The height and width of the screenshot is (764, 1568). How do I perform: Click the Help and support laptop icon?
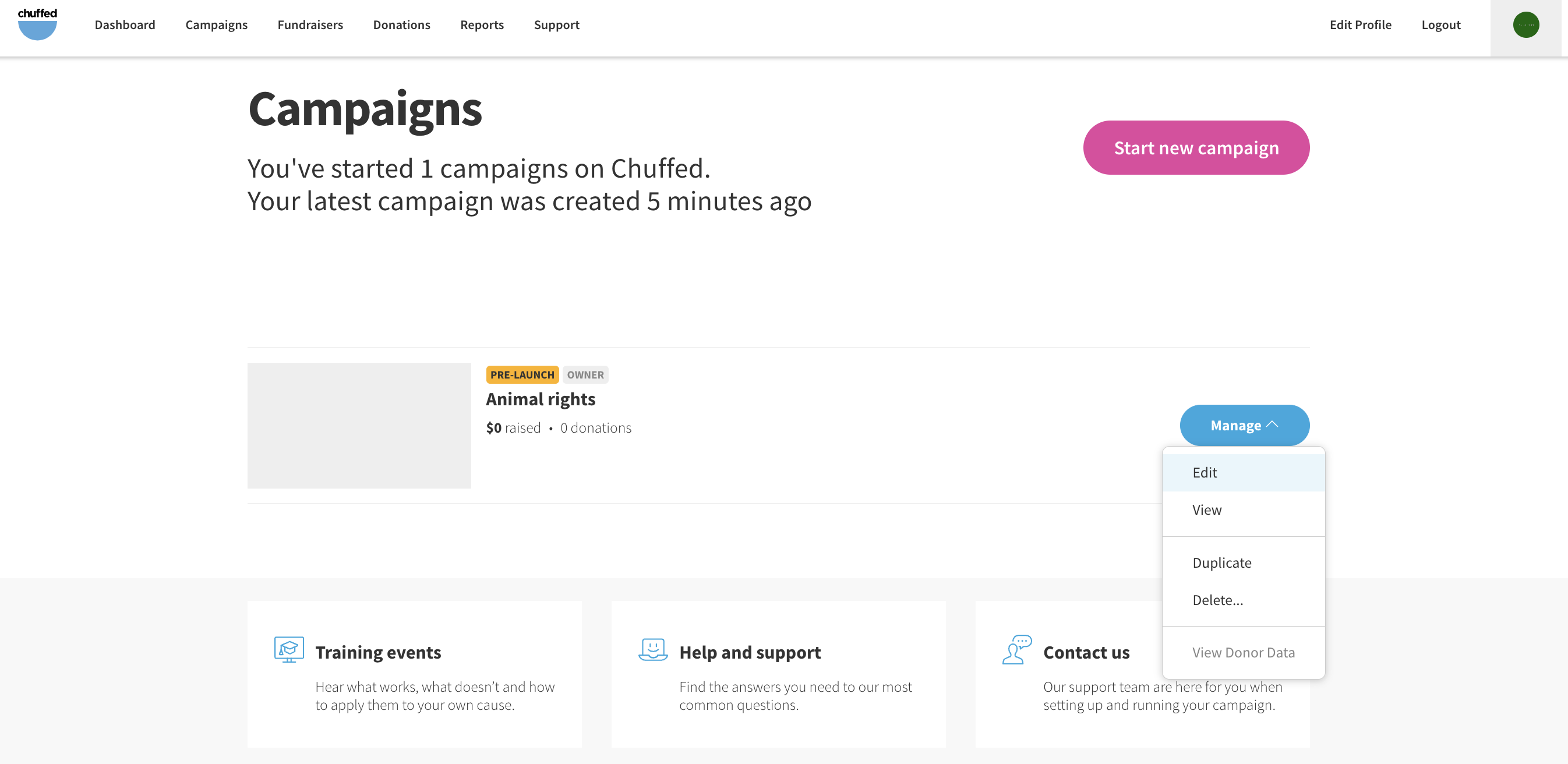[653, 649]
